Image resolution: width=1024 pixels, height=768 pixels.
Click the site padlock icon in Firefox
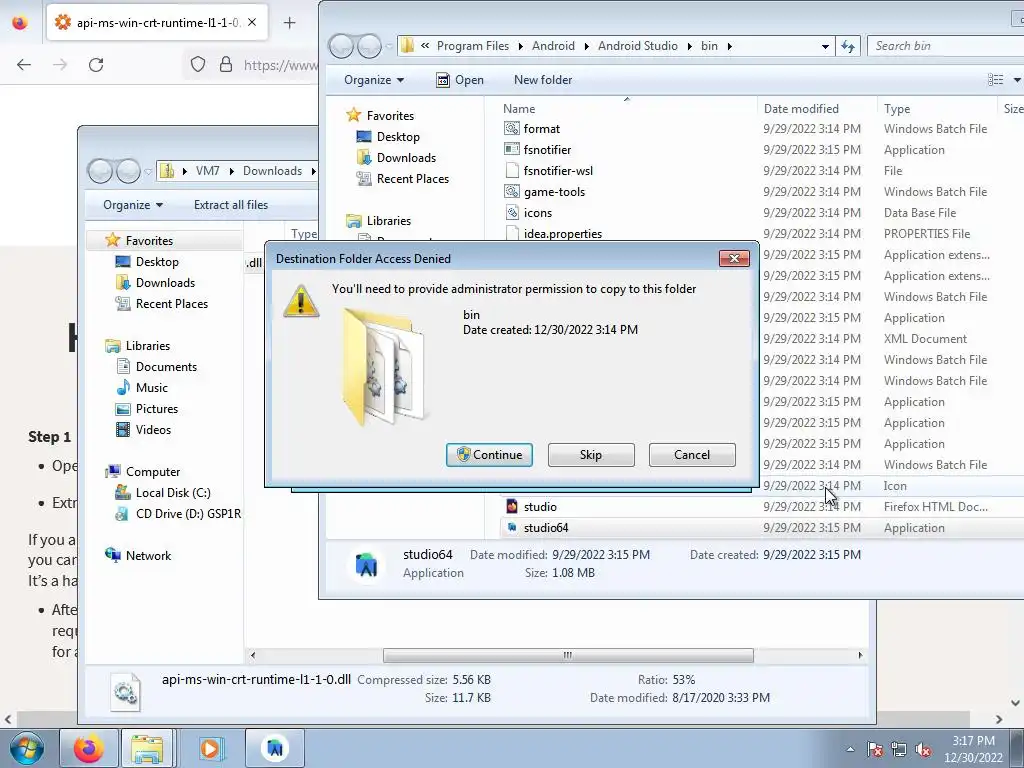(225, 64)
